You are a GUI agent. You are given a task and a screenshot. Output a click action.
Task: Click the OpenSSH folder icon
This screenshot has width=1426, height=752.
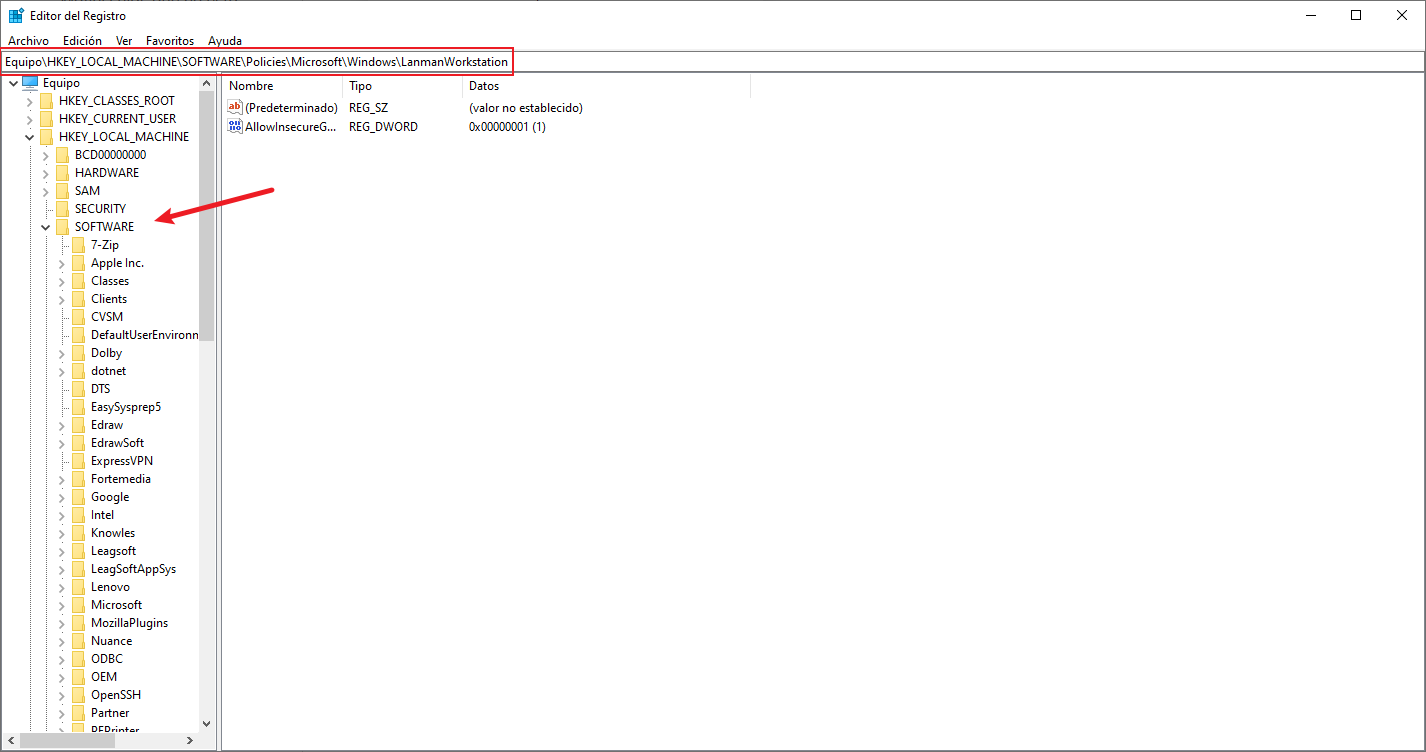click(x=78, y=695)
